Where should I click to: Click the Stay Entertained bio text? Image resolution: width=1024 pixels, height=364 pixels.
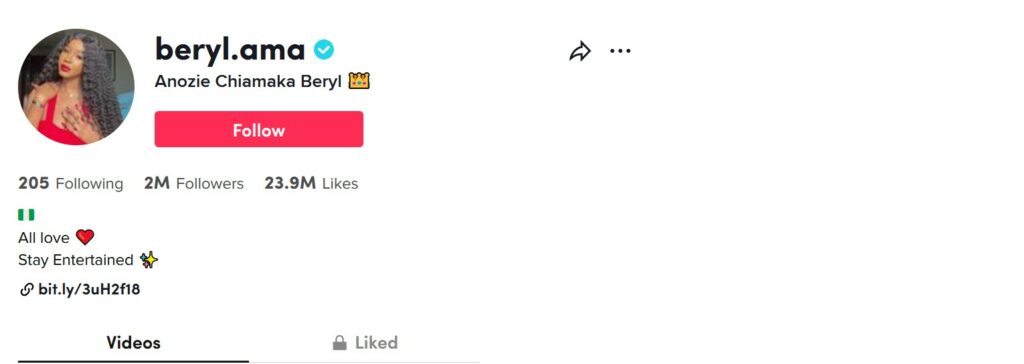[76, 260]
